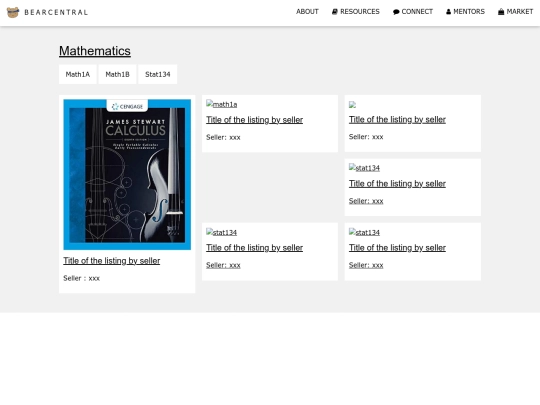Click the chat bubble icon beside CONNECT

(396, 12)
